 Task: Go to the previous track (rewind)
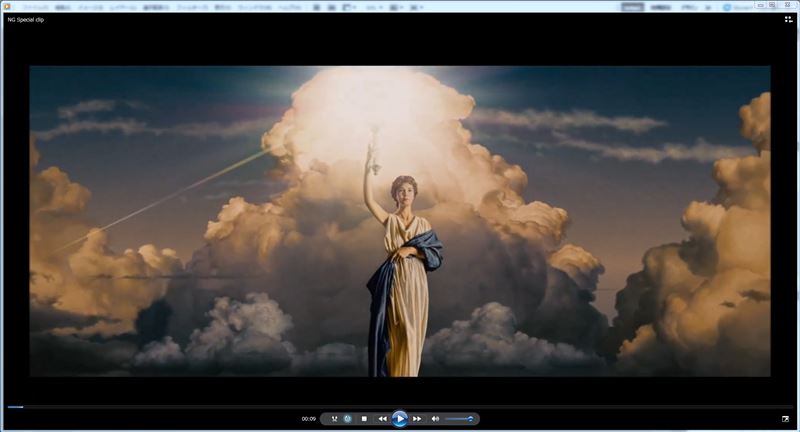[382, 419]
